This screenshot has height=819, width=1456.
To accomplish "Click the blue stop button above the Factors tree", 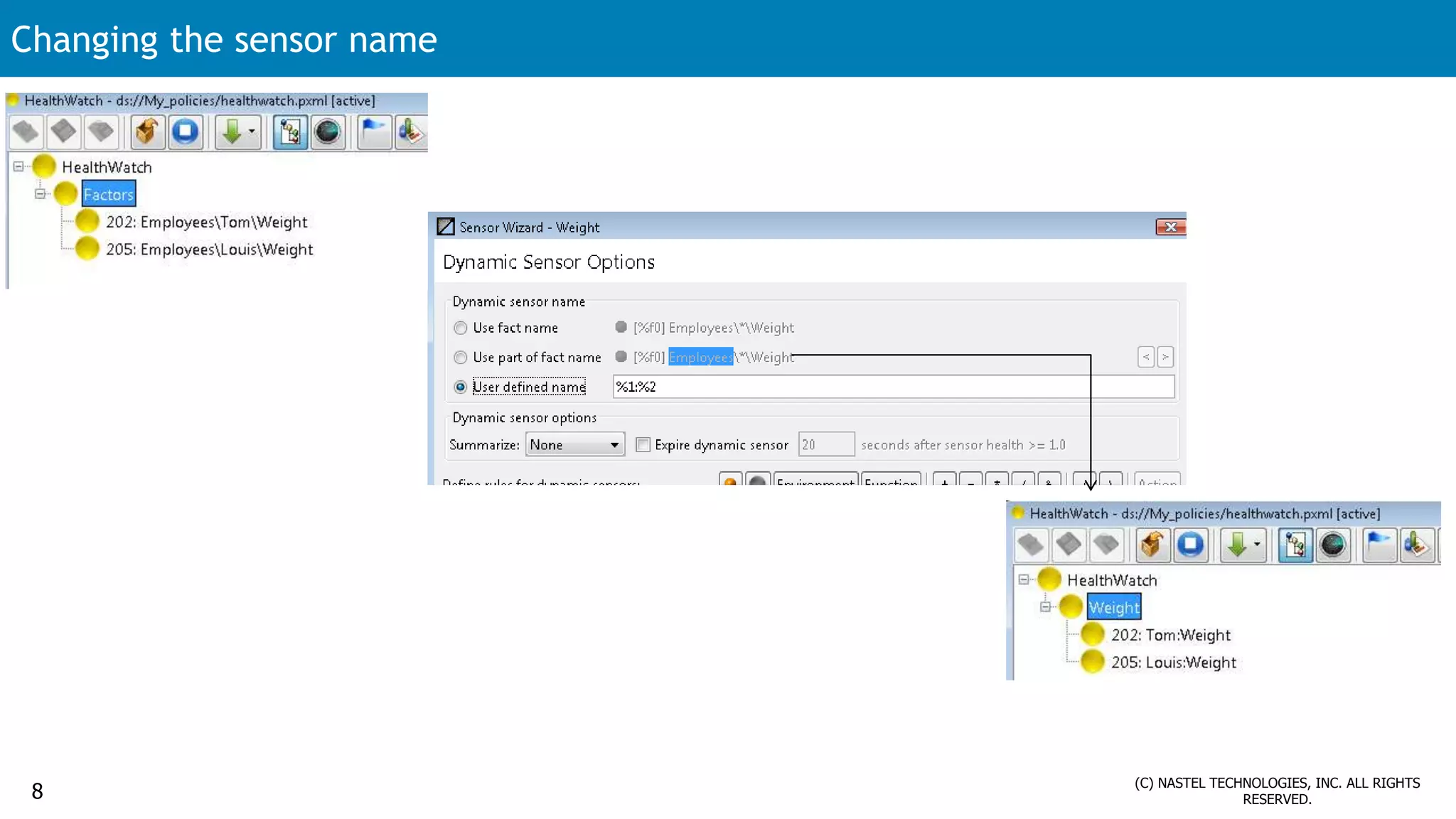I will [186, 132].
